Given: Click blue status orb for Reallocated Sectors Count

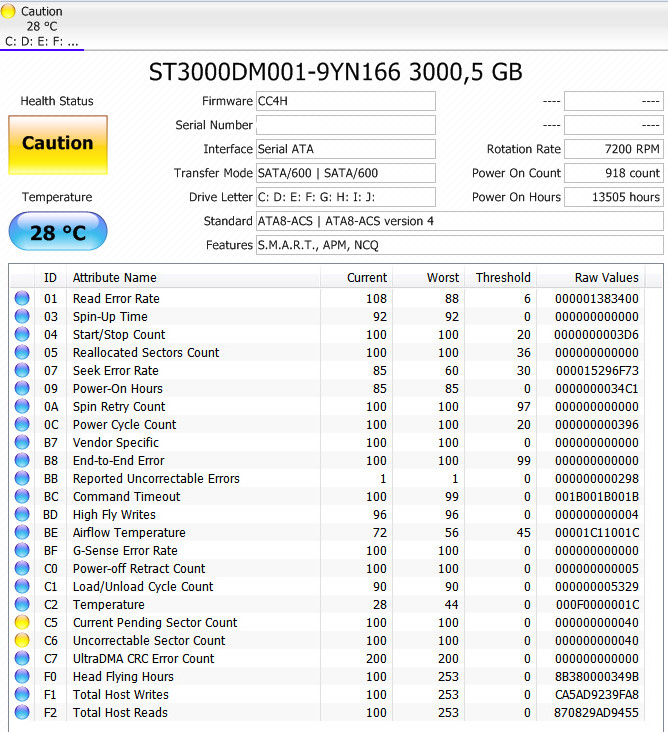Looking at the screenshot, I should click(22, 352).
